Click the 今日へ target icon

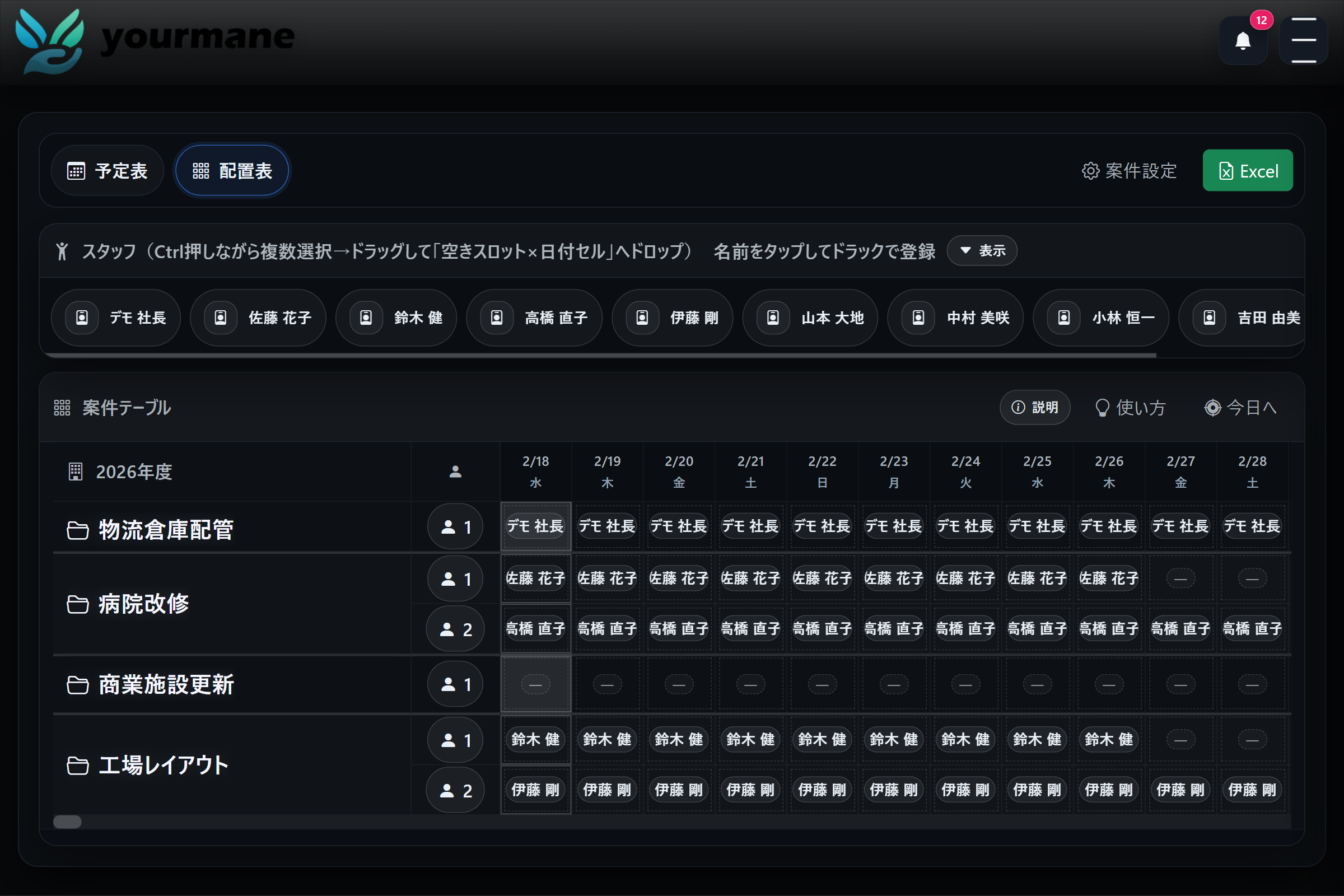tap(1212, 408)
